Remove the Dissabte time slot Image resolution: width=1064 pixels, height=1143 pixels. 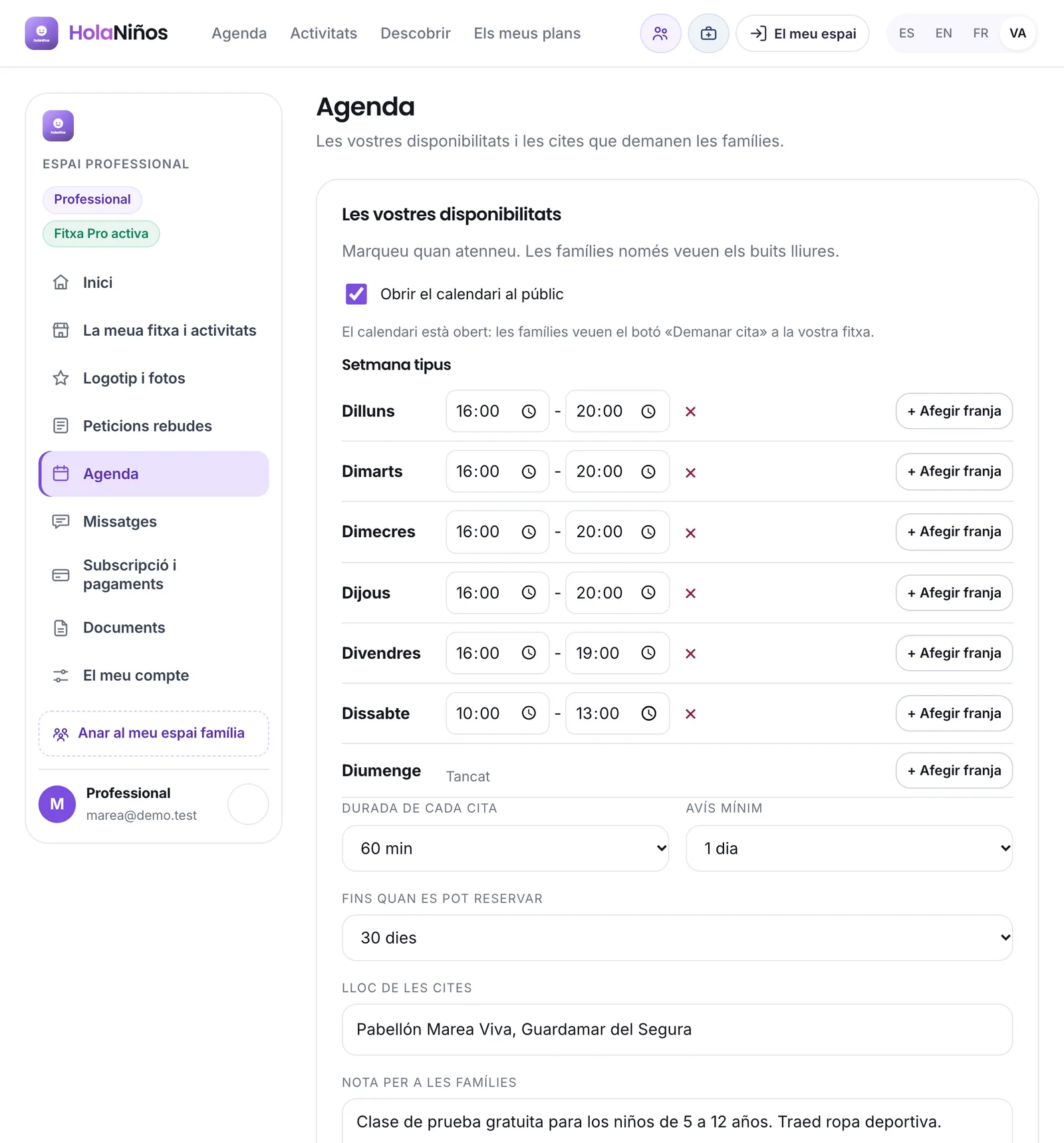pyautogui.click(x=690, y=713)
